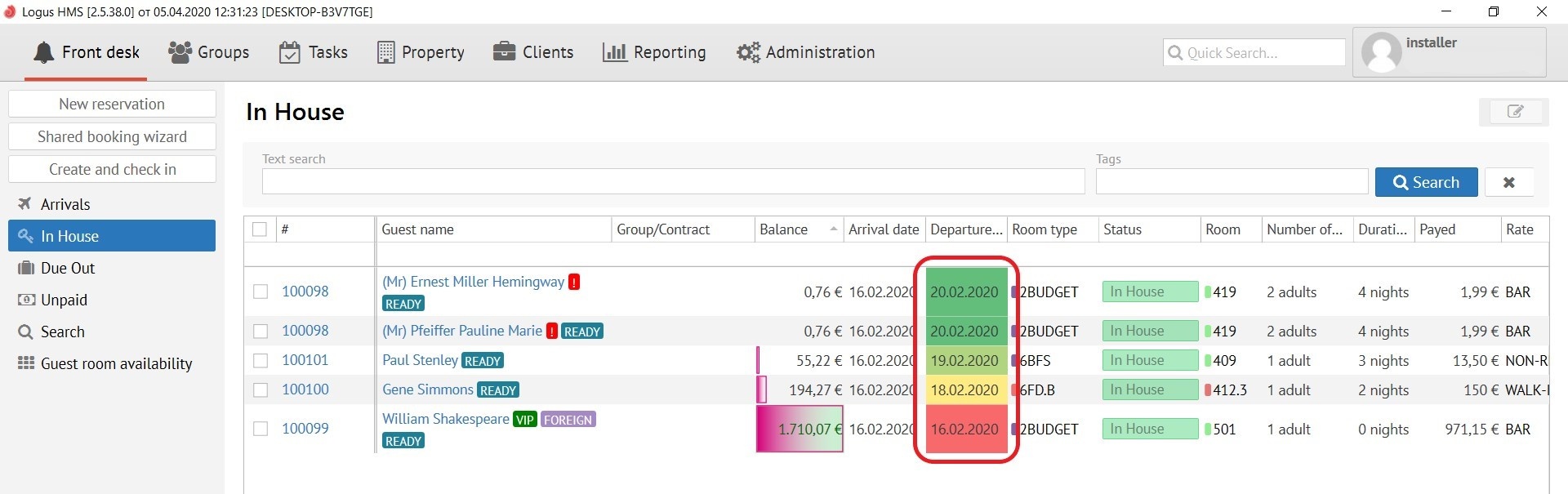Click the installer user avatar
Image resolution: width=1568 pixels, height=494 pixels.
coord(1381,53)
